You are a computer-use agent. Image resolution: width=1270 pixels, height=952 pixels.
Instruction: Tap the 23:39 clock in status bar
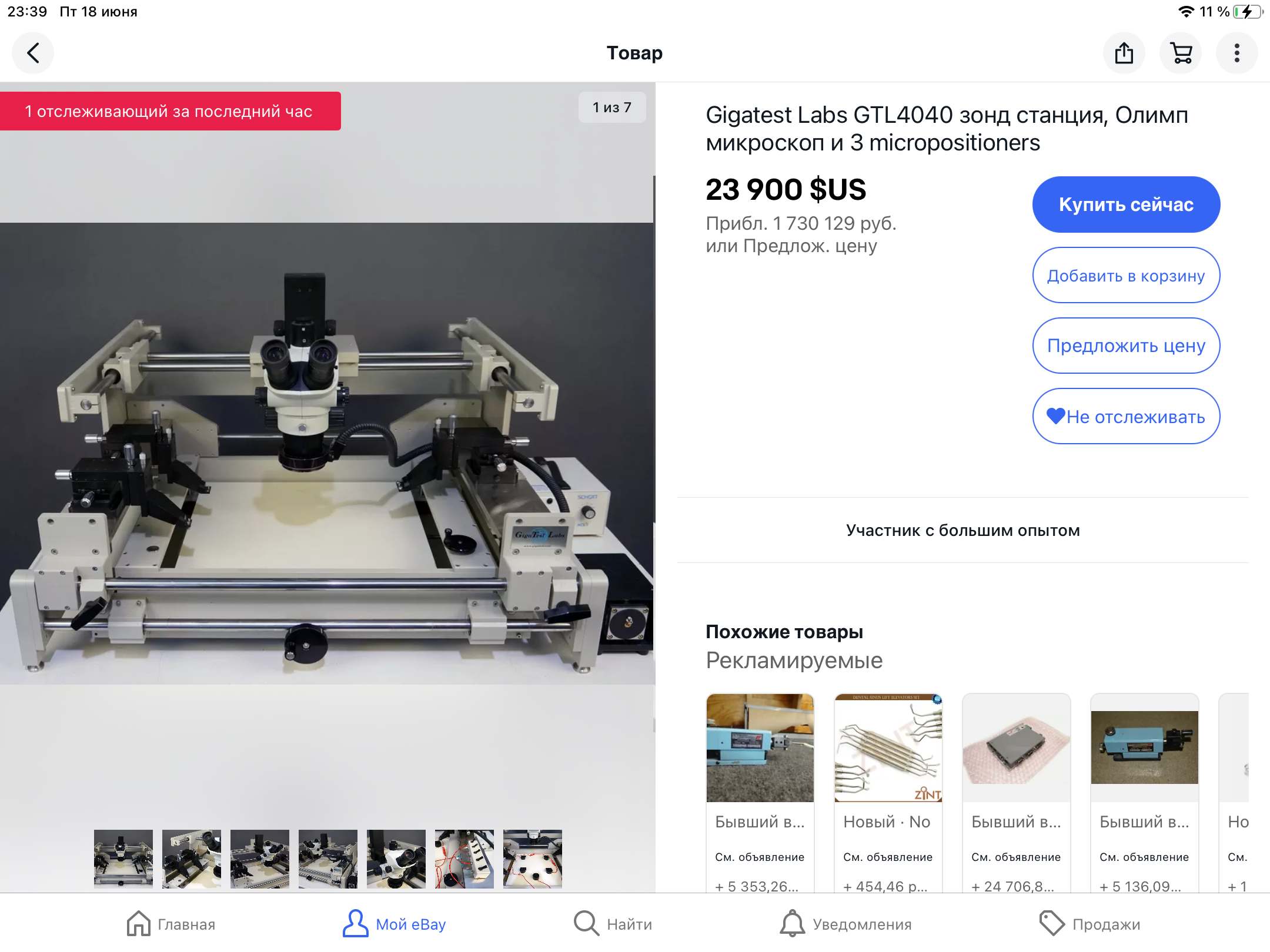pyautogui.click(x=27, y=12)
